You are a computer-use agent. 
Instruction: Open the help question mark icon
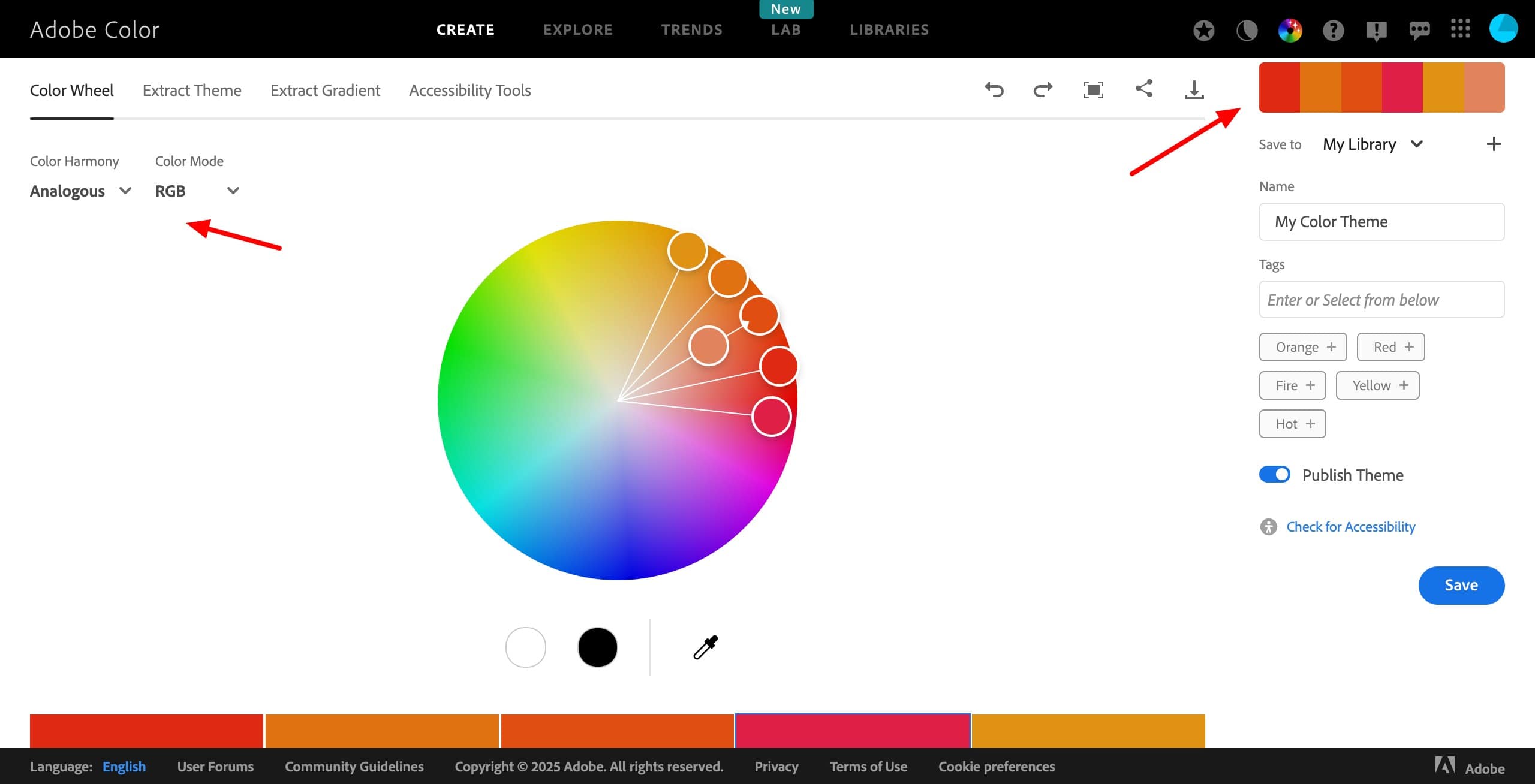[x=1333, y=30]
